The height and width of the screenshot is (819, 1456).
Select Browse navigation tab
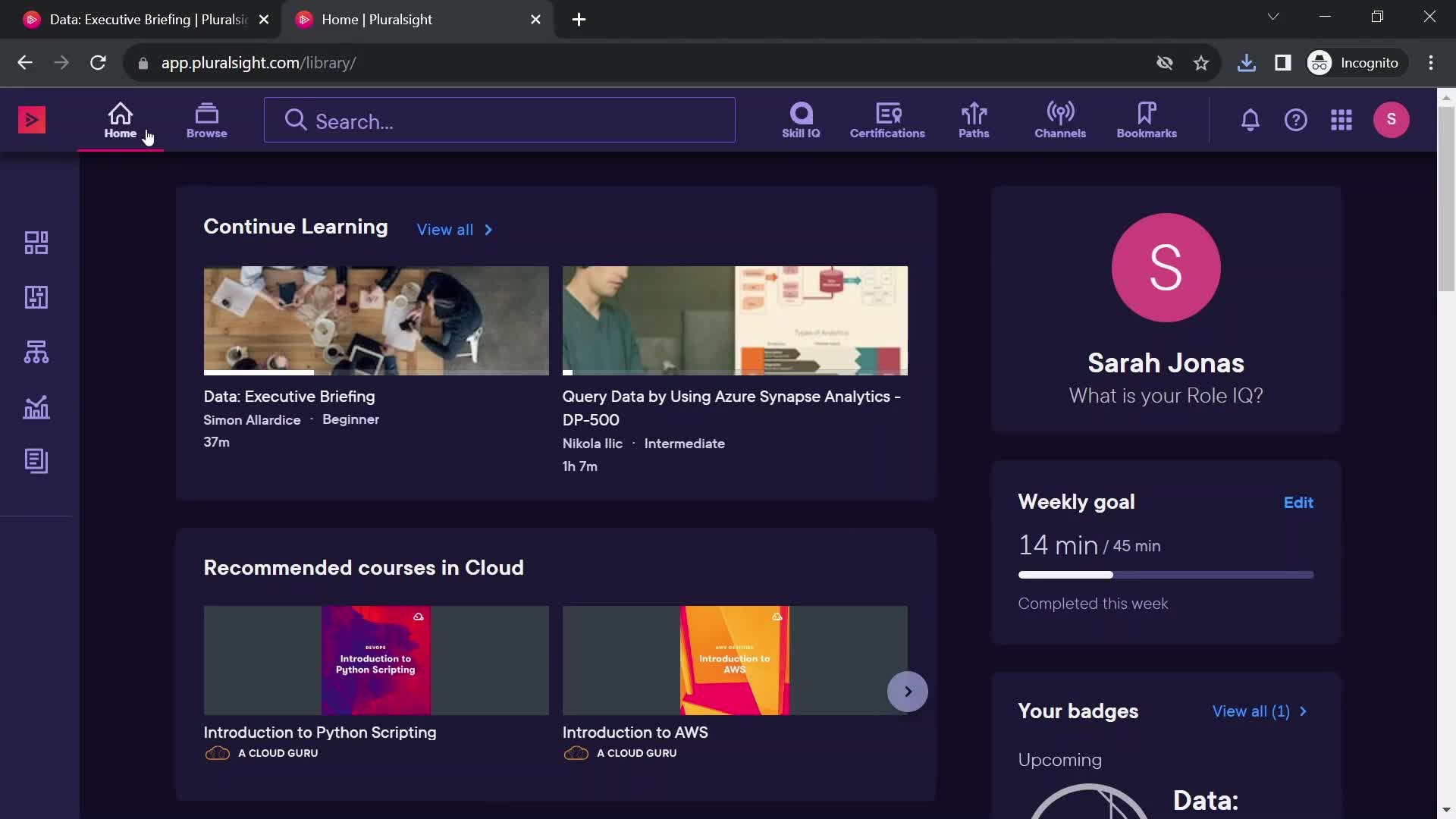[x=206, y=119]
